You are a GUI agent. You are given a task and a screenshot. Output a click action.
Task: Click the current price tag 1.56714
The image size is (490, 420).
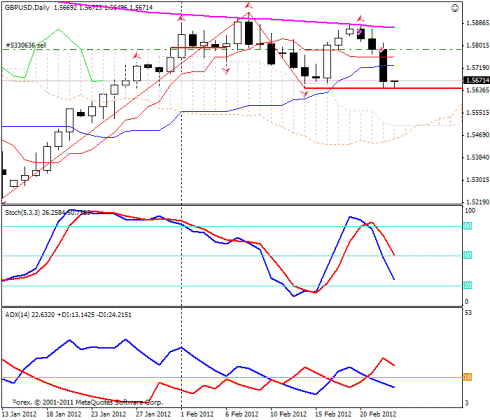(477, 80)
